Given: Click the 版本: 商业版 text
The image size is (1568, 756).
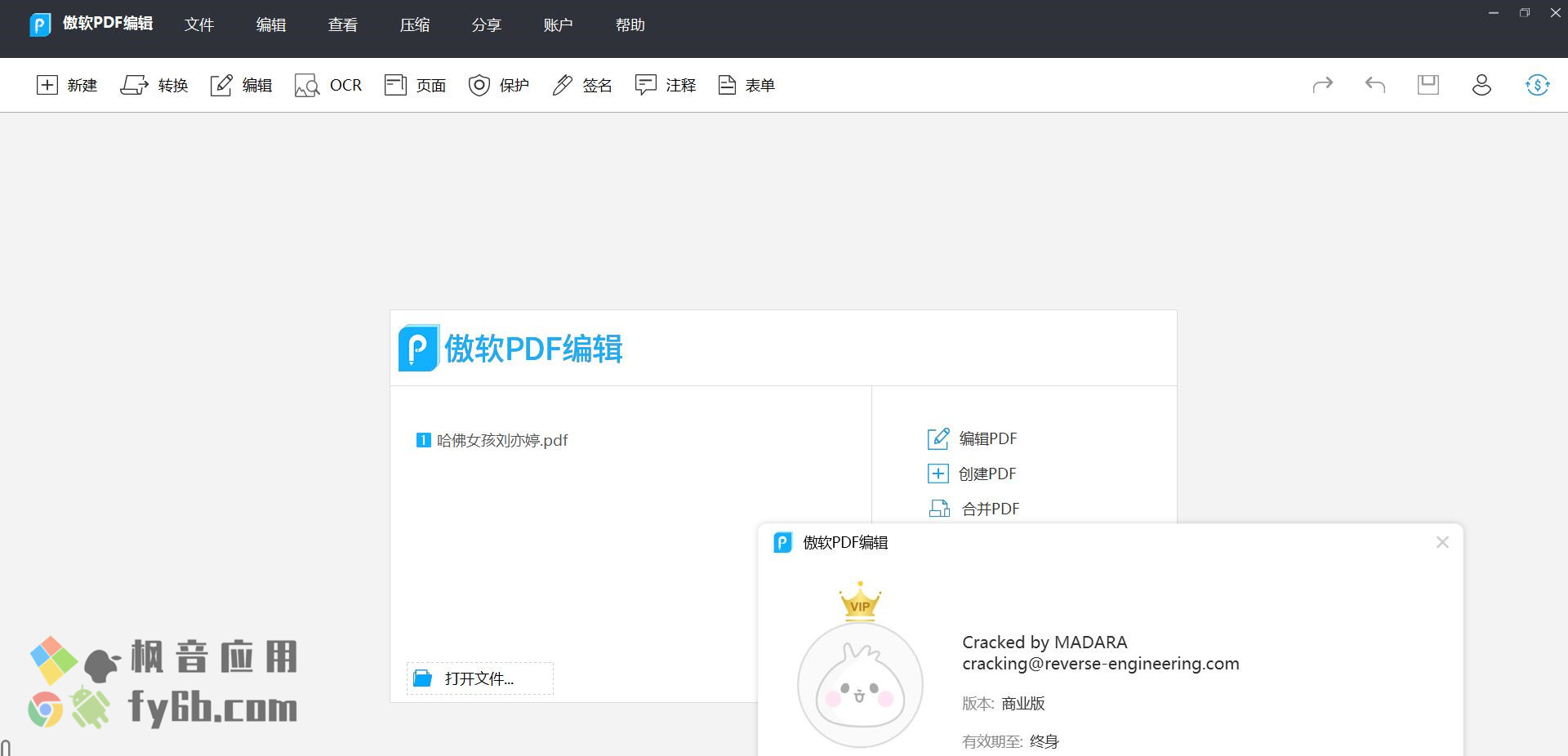Looking at the screenshot, I should pos(1004,703).
